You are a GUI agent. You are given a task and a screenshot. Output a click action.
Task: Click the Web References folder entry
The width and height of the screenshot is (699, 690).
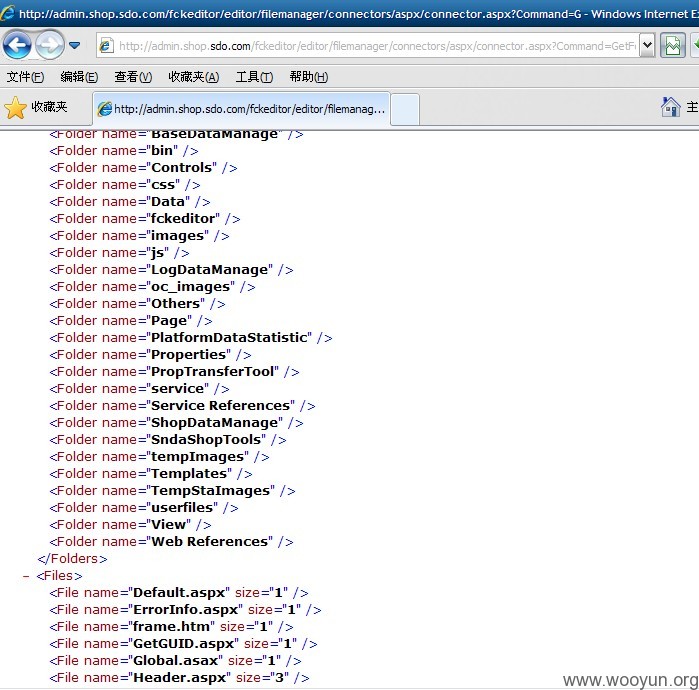tap(171, 541)
